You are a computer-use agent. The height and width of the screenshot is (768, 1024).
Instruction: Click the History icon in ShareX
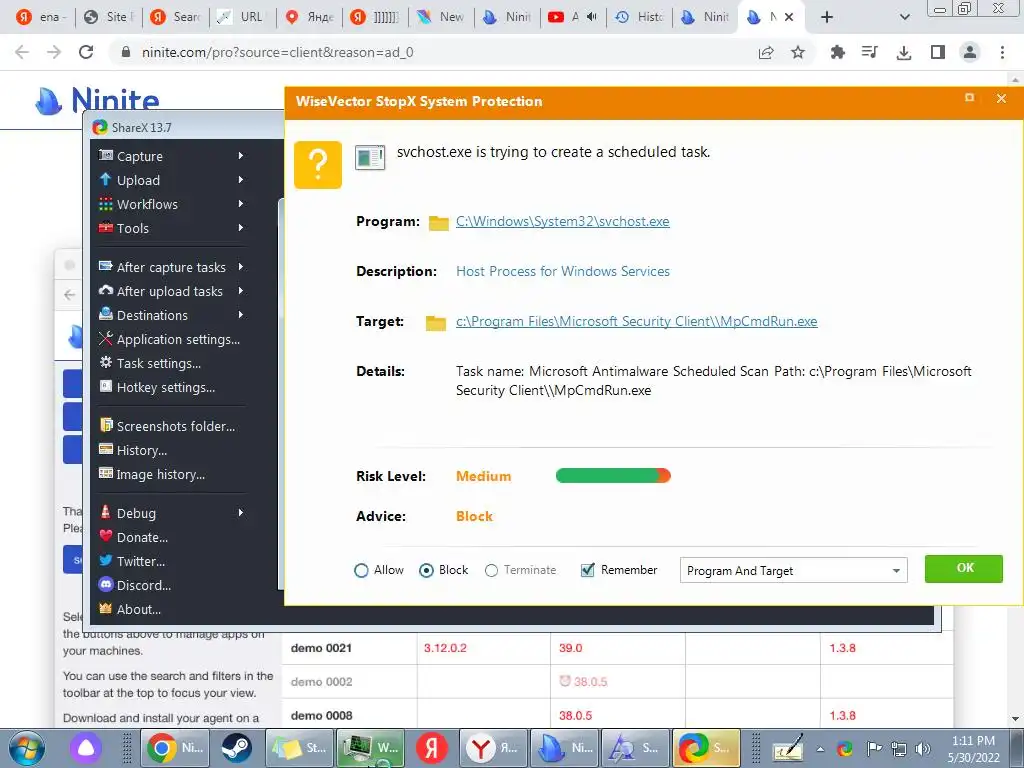(105, 449)
